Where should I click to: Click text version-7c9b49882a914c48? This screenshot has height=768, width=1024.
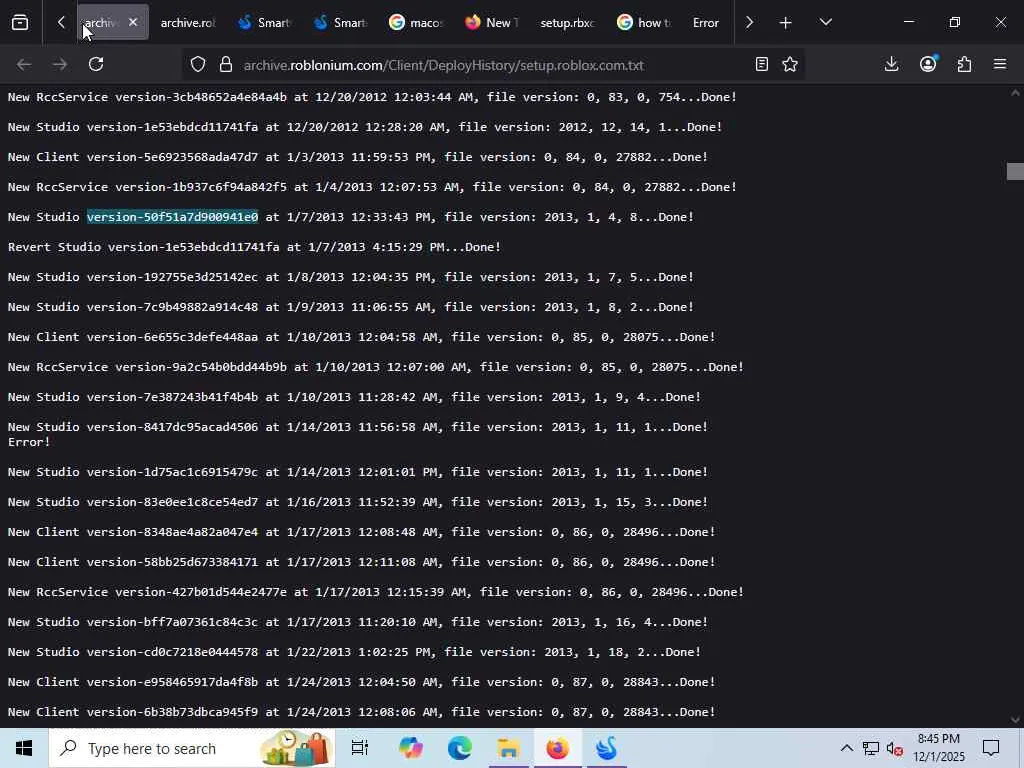[x=172, y=307]
